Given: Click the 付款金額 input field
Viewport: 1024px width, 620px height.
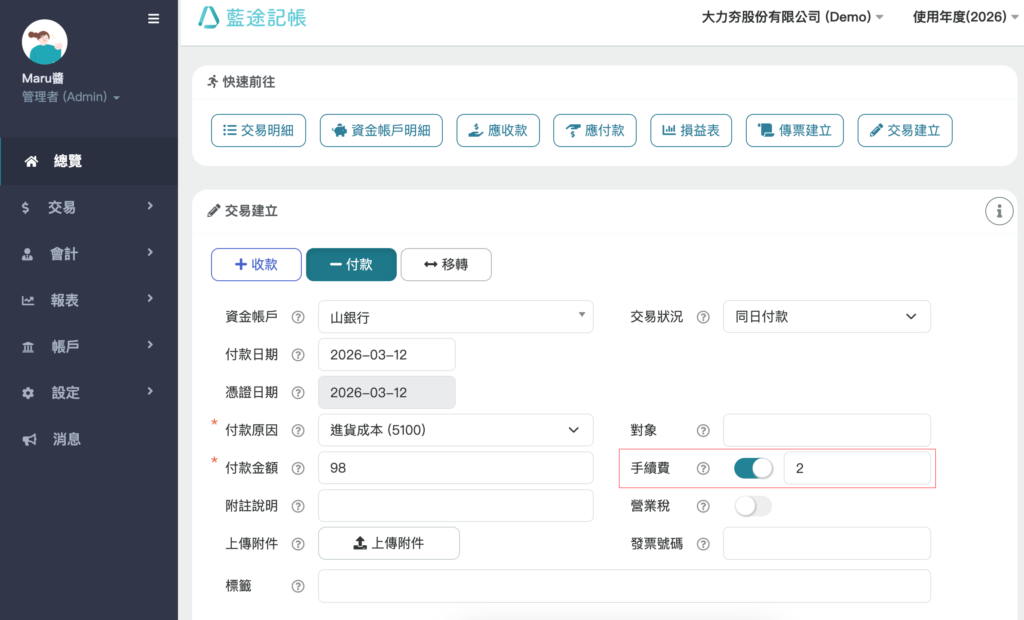Looking at the screenshot, I should [x=455, y=468].
